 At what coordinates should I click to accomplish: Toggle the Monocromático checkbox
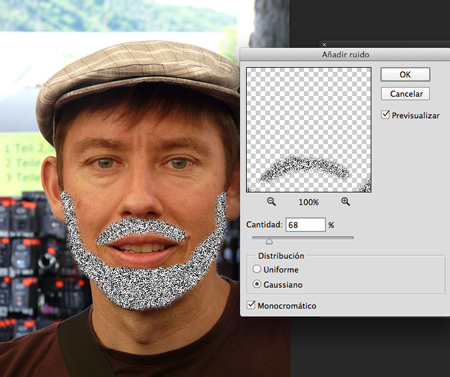click(251, 305)
